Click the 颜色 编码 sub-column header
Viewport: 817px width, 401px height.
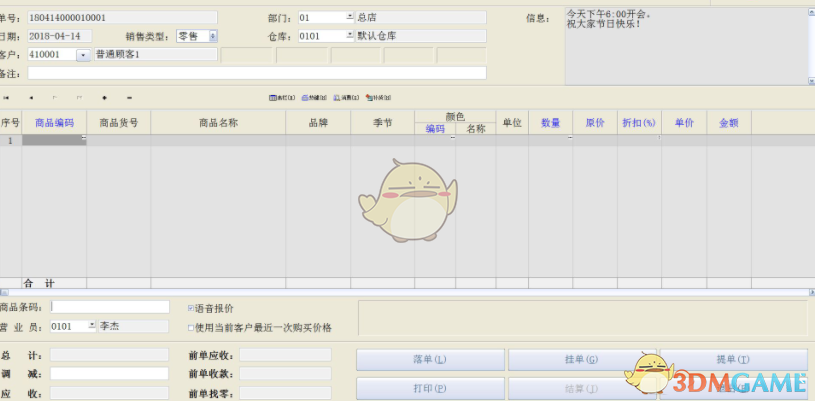point(435,129)
